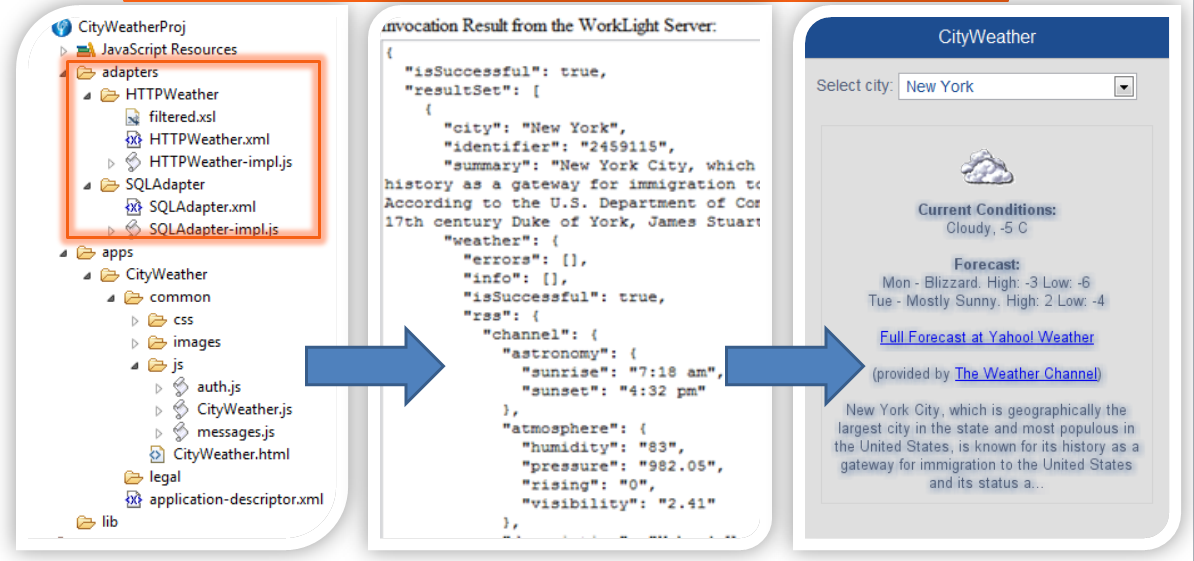This screenshot has height=561, width=1194.
Task: Click the "Tue - Mostly Sunny" forecast line
Action: tap(987, 301)
